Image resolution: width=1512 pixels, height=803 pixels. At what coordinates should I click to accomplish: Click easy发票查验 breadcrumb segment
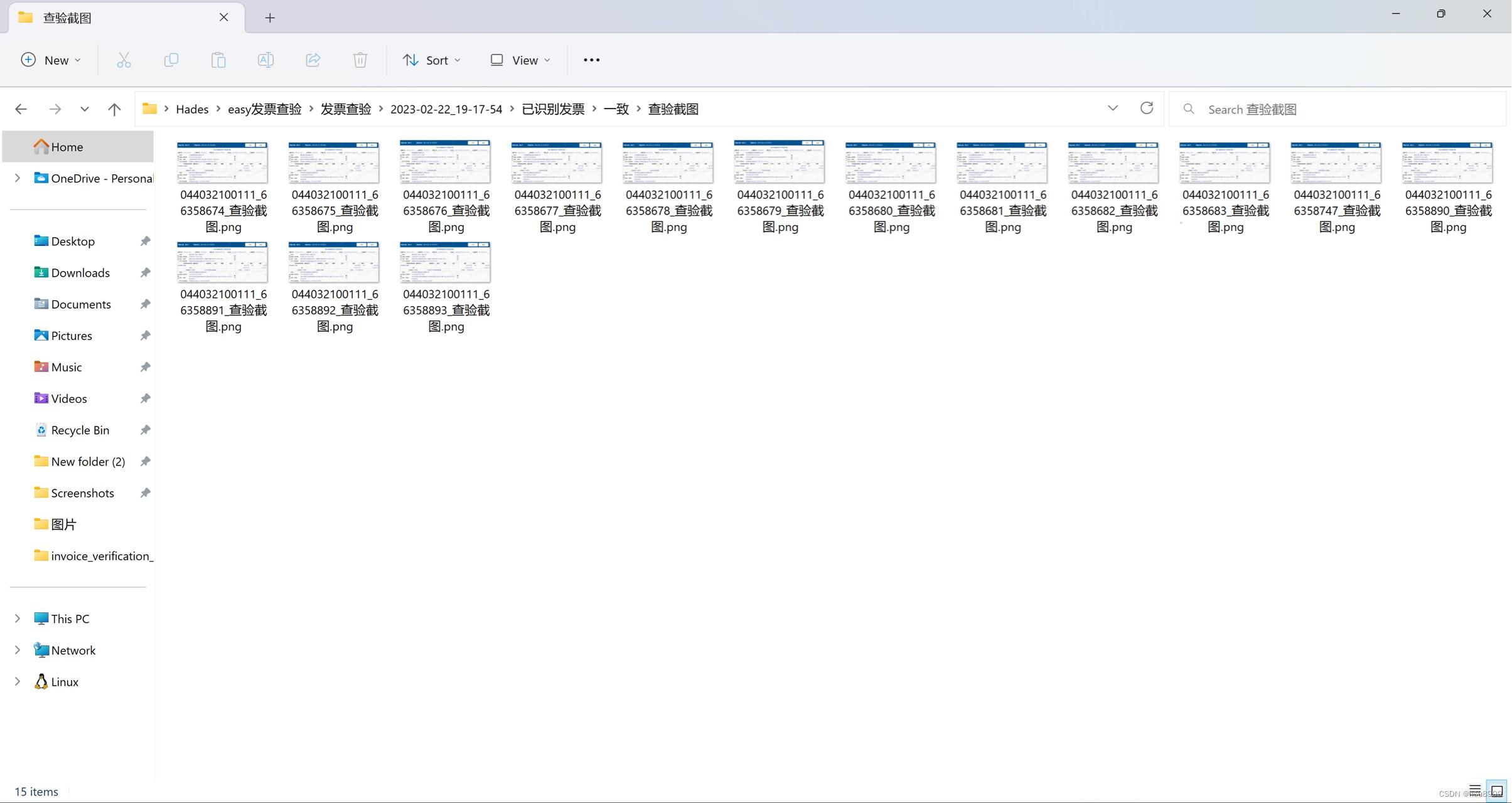pos(264,109)
